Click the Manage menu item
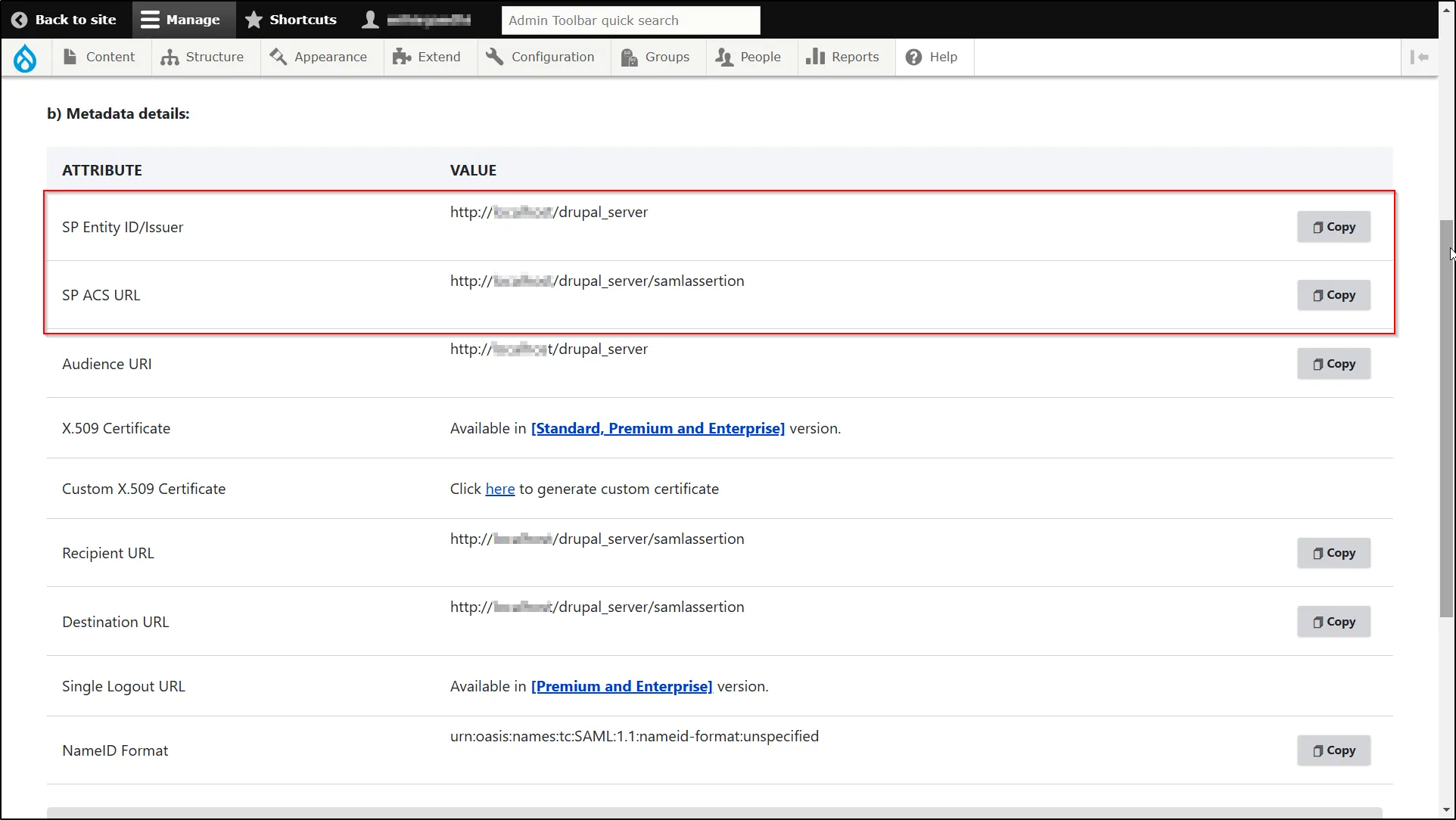 180,19
